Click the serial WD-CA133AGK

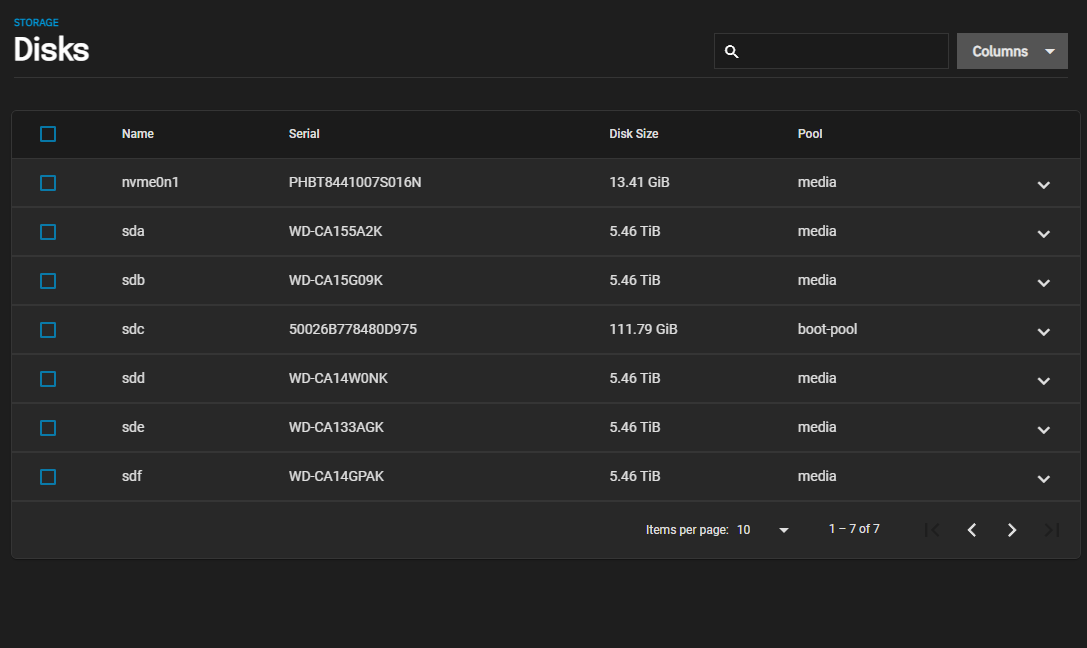(336, 427)
